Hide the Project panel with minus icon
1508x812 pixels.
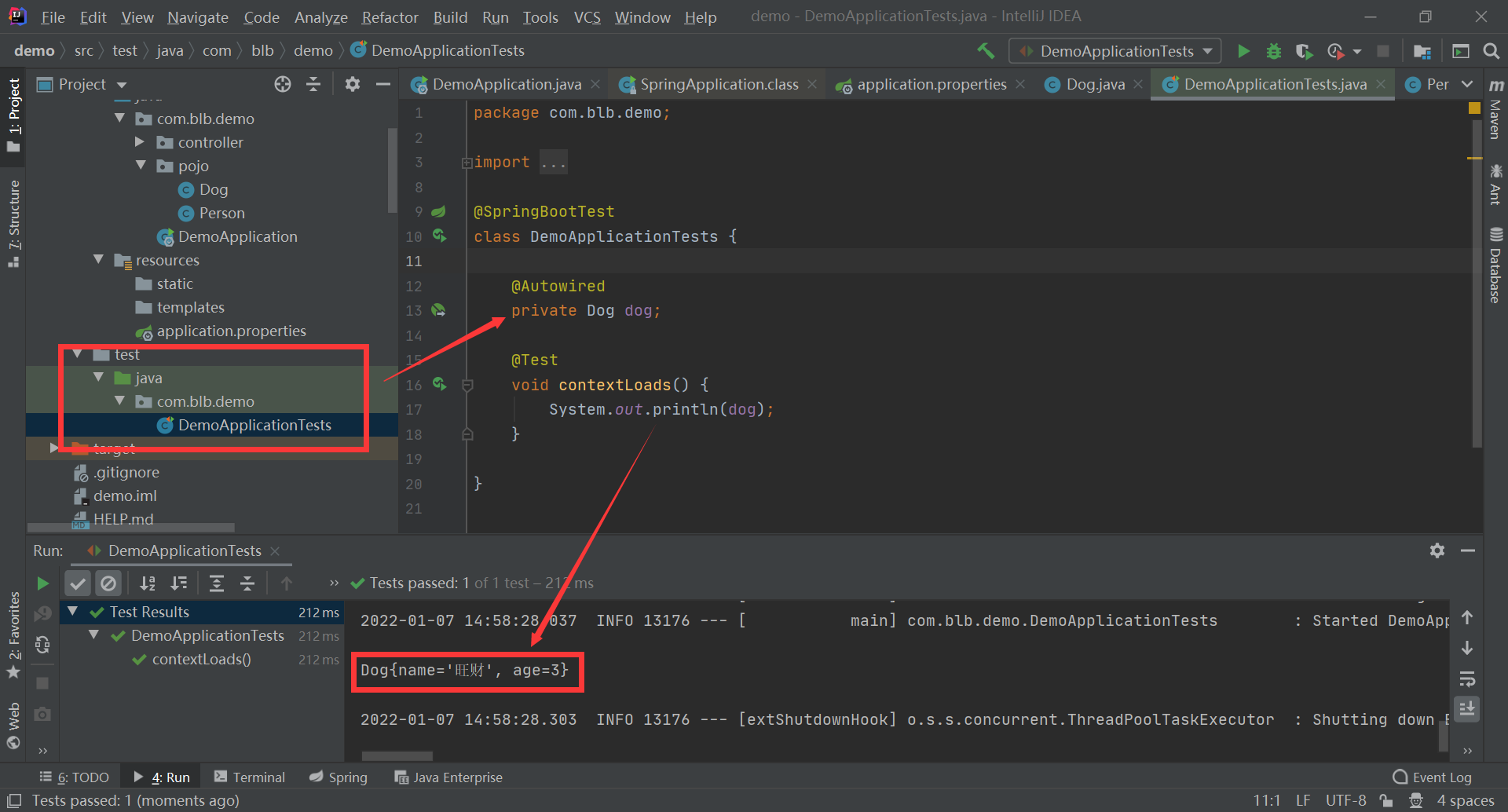pos(383,84)
